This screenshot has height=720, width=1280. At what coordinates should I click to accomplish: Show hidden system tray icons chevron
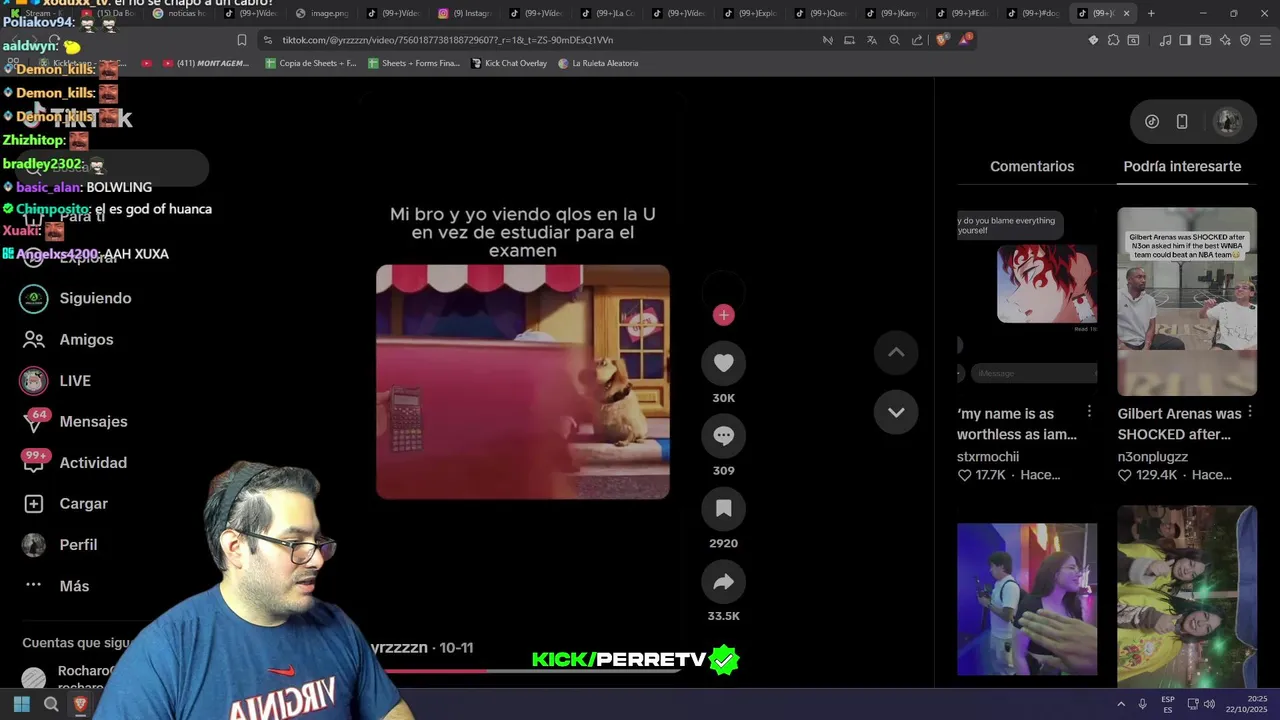1120,704
